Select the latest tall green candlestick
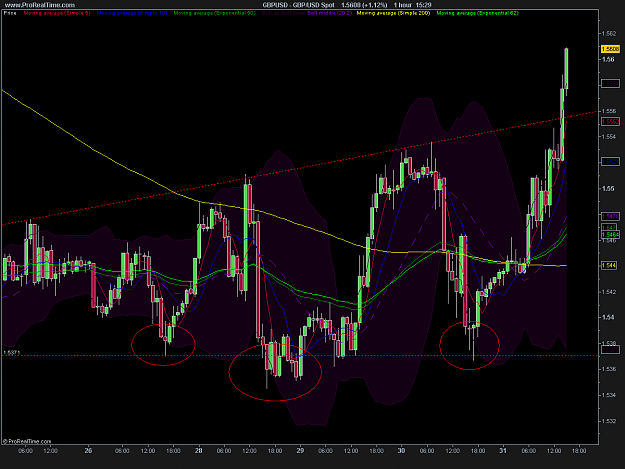Screen dimensions: 625x469 tap(566, 69)
